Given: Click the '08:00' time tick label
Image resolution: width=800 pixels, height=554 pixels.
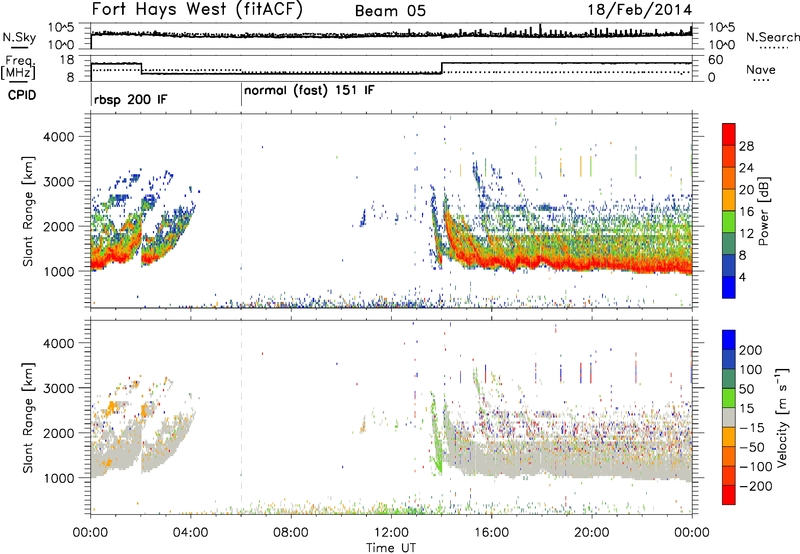Looking at the screenshot, I should [291, 533].
